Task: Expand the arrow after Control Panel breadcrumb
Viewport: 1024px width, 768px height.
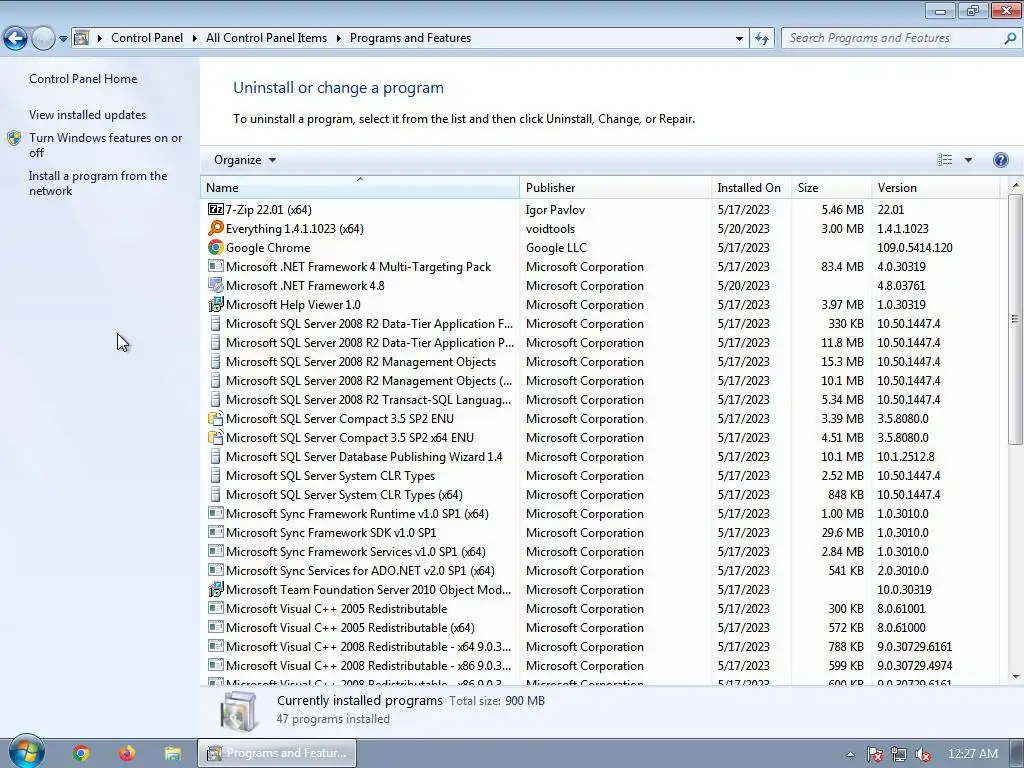Action: click(195, 39)
